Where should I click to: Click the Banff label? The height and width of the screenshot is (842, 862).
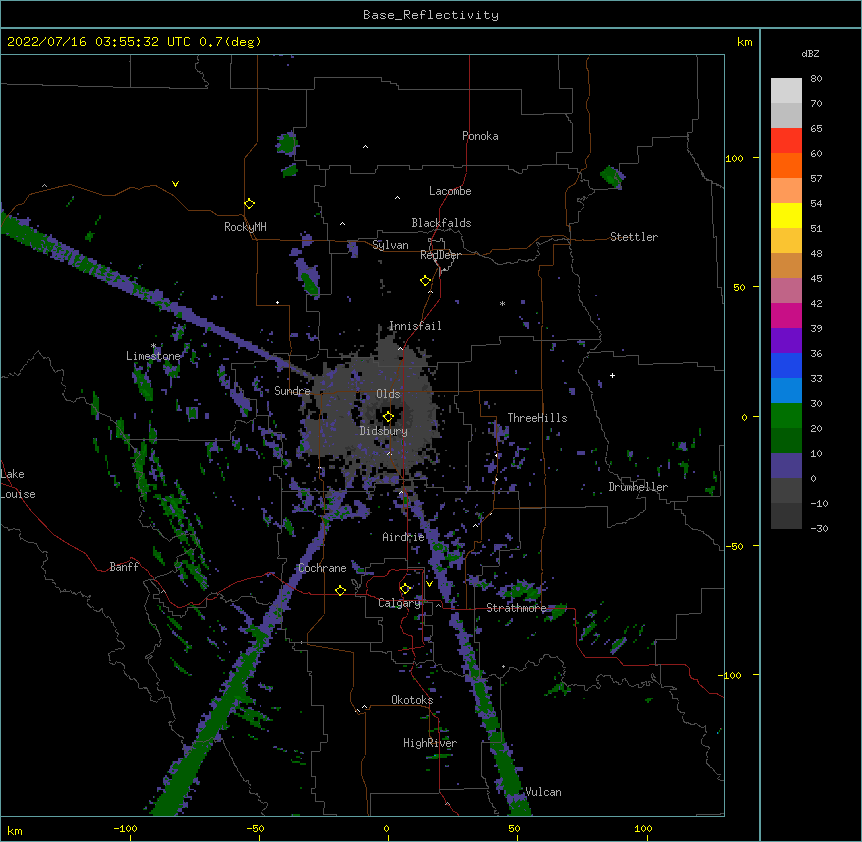124,567
